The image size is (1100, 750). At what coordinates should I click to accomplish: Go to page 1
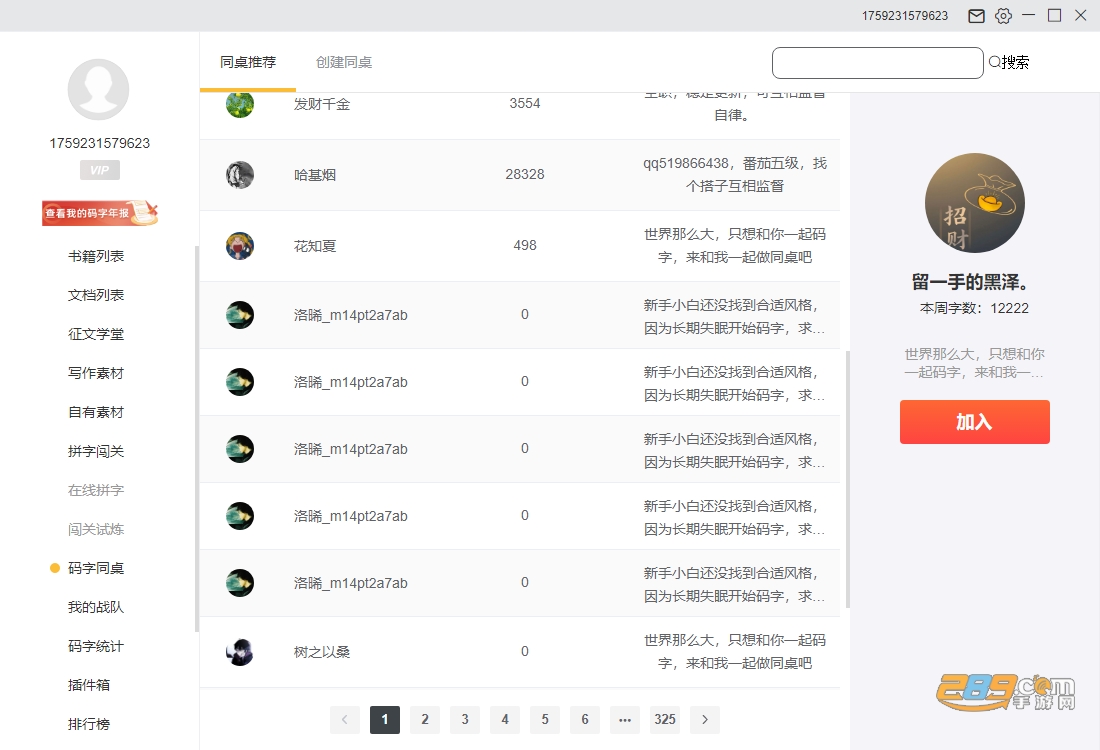384,720
